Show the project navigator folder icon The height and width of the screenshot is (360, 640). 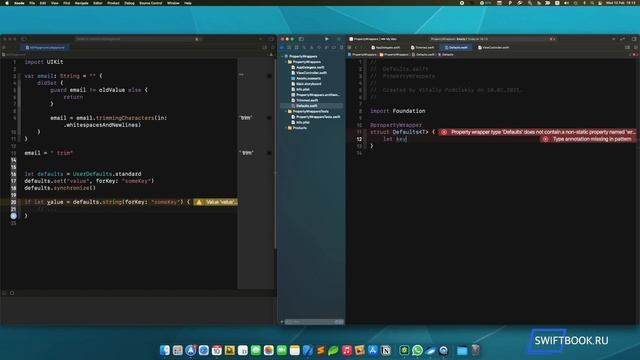tap(282, 47)
